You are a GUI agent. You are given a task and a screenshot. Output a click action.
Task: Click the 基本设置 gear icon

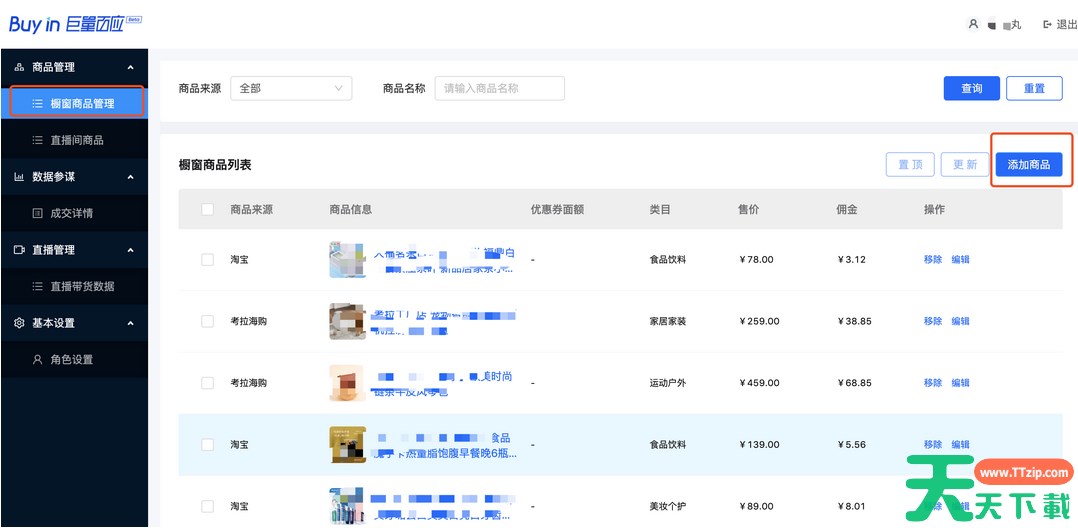coord(19,323)
